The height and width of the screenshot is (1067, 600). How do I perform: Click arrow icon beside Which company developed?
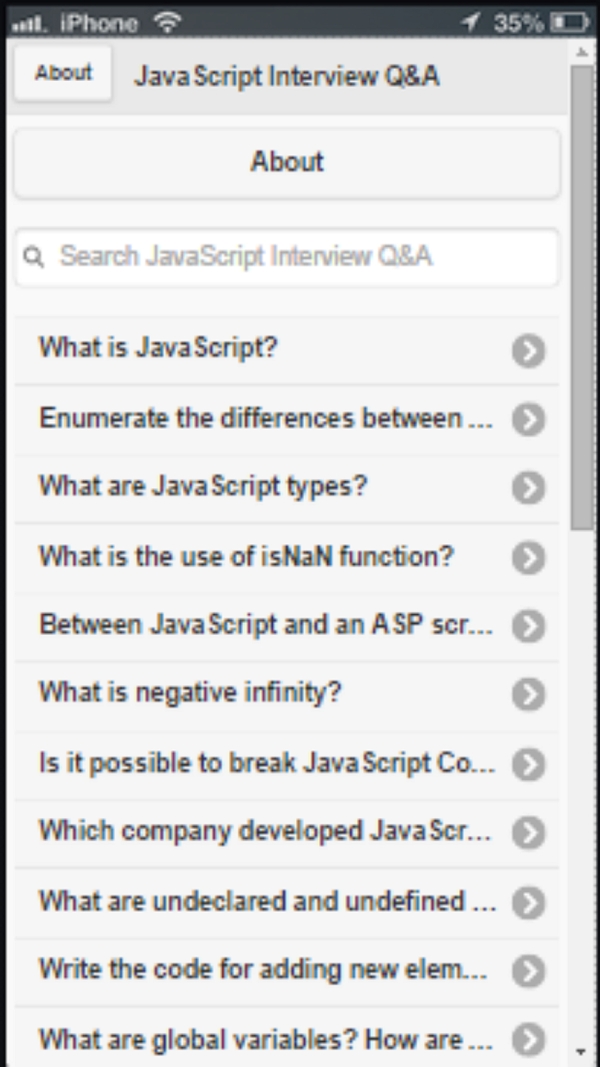pyautogui.click(x=529, y=833)
